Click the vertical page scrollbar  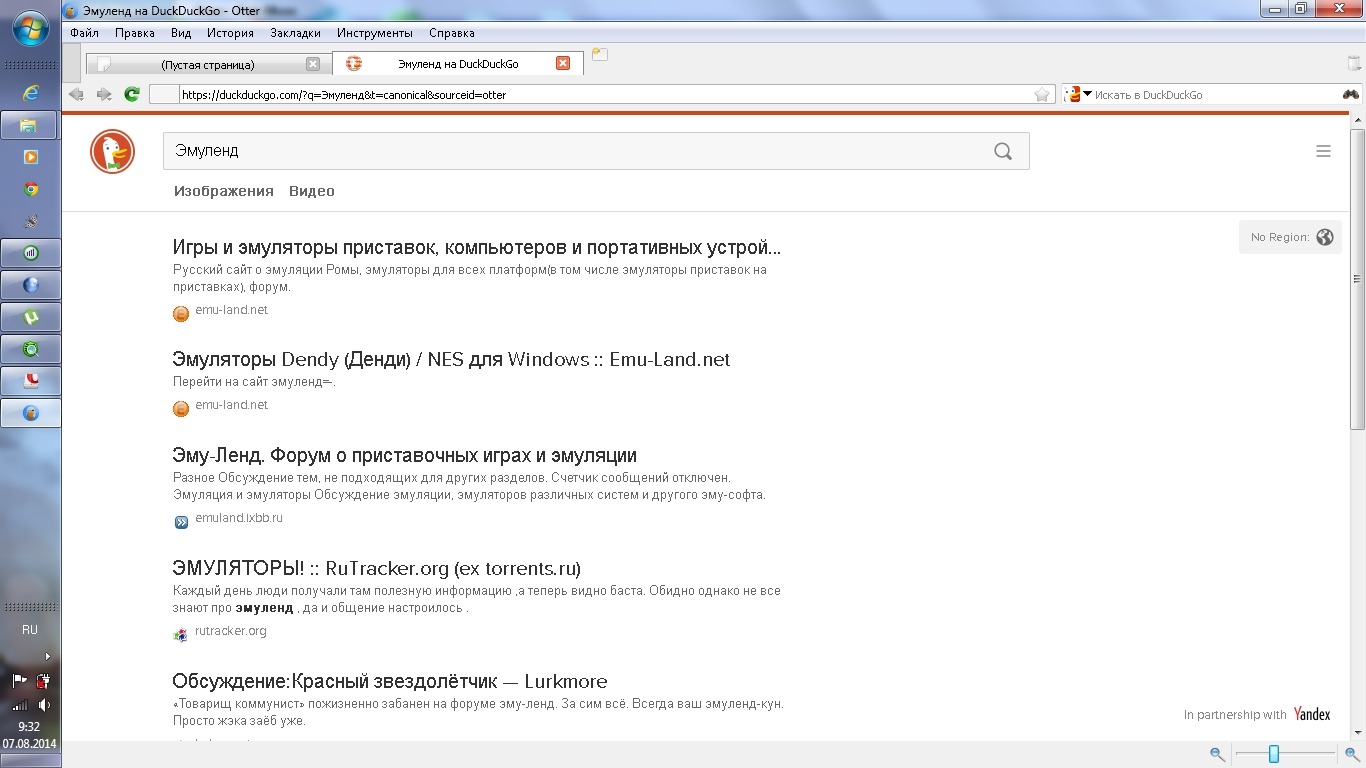1357,280
